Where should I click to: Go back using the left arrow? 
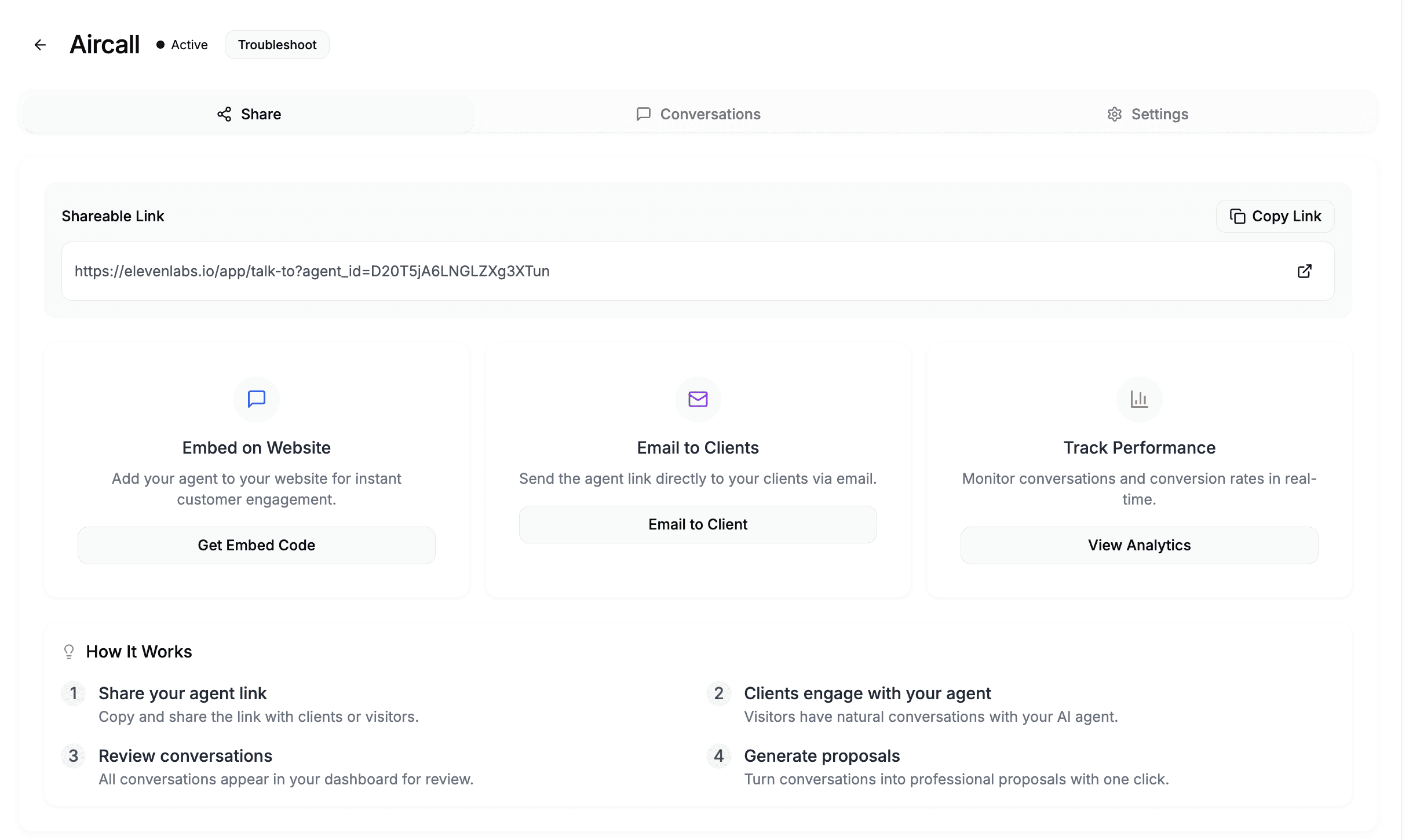40,45
